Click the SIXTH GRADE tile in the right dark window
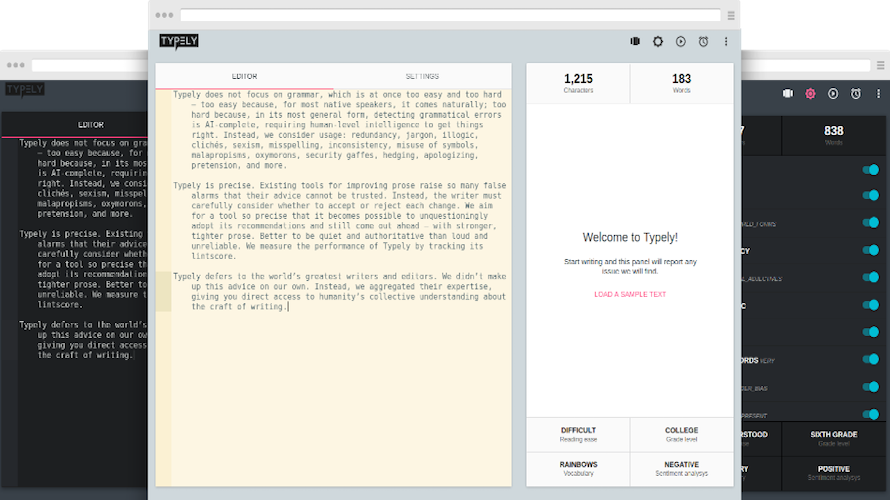The height and width of the screenshot is (500, 890). point(833,439)
